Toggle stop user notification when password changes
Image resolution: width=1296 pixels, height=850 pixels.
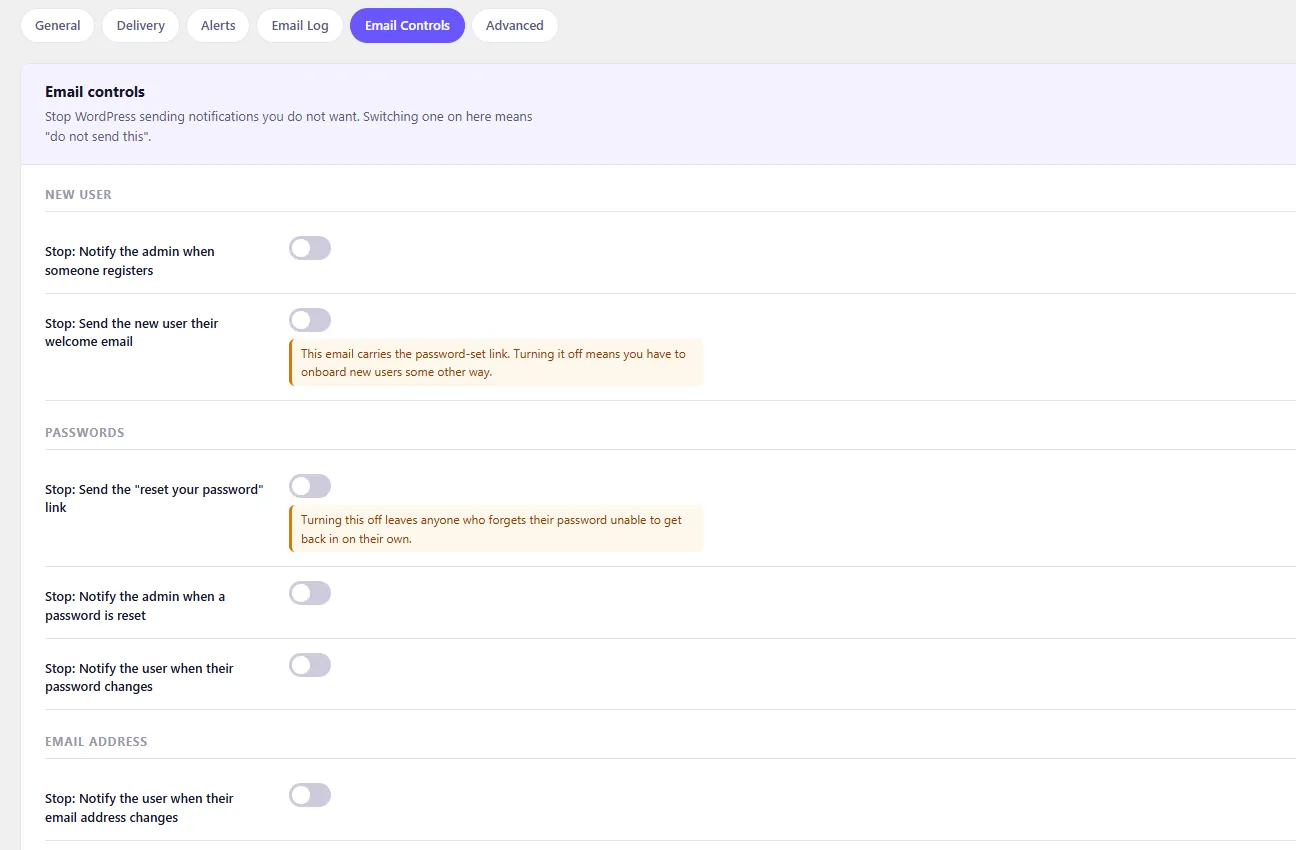pos(310,665)
